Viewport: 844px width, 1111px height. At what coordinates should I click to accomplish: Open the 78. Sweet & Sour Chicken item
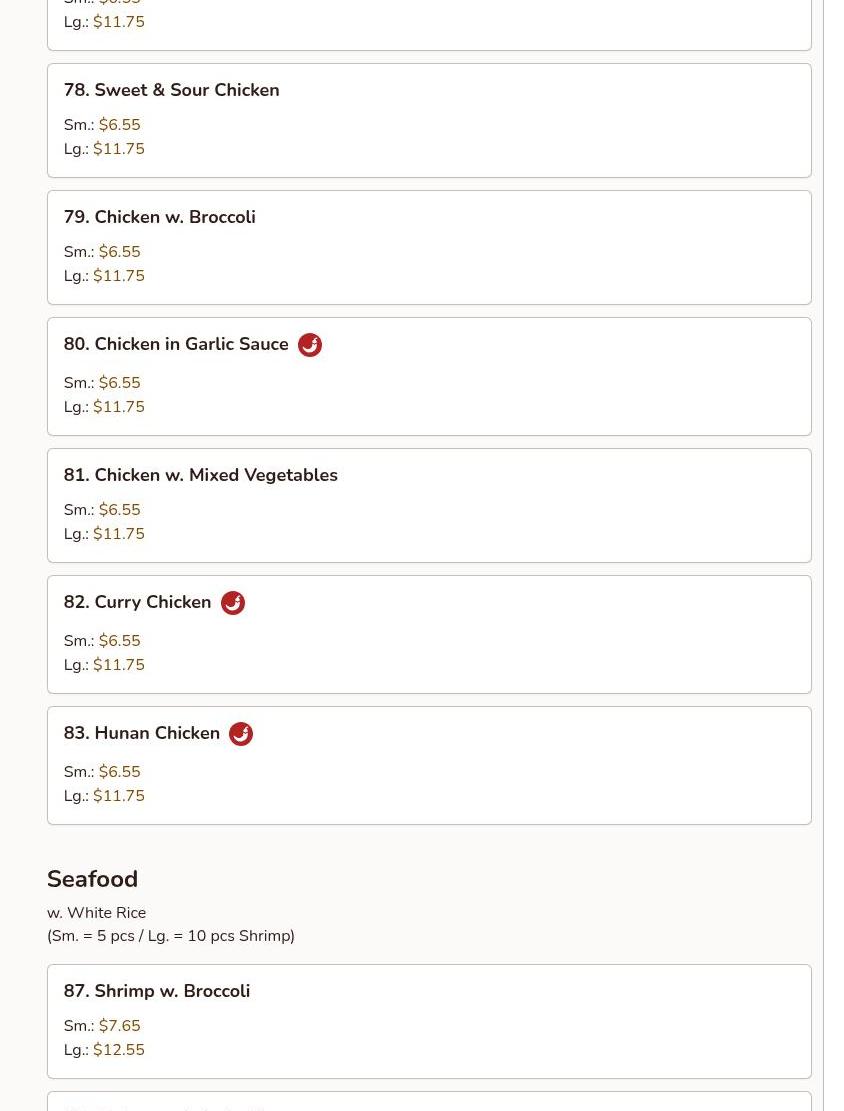tap(171, 90)
